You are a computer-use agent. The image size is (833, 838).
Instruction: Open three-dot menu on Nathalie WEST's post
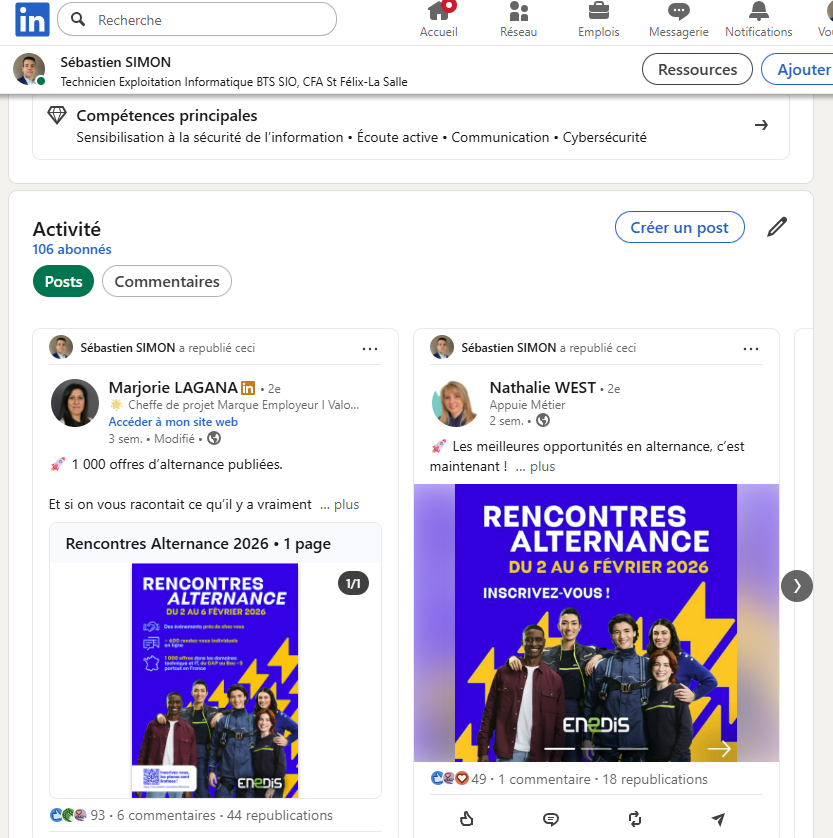(751, 348)
